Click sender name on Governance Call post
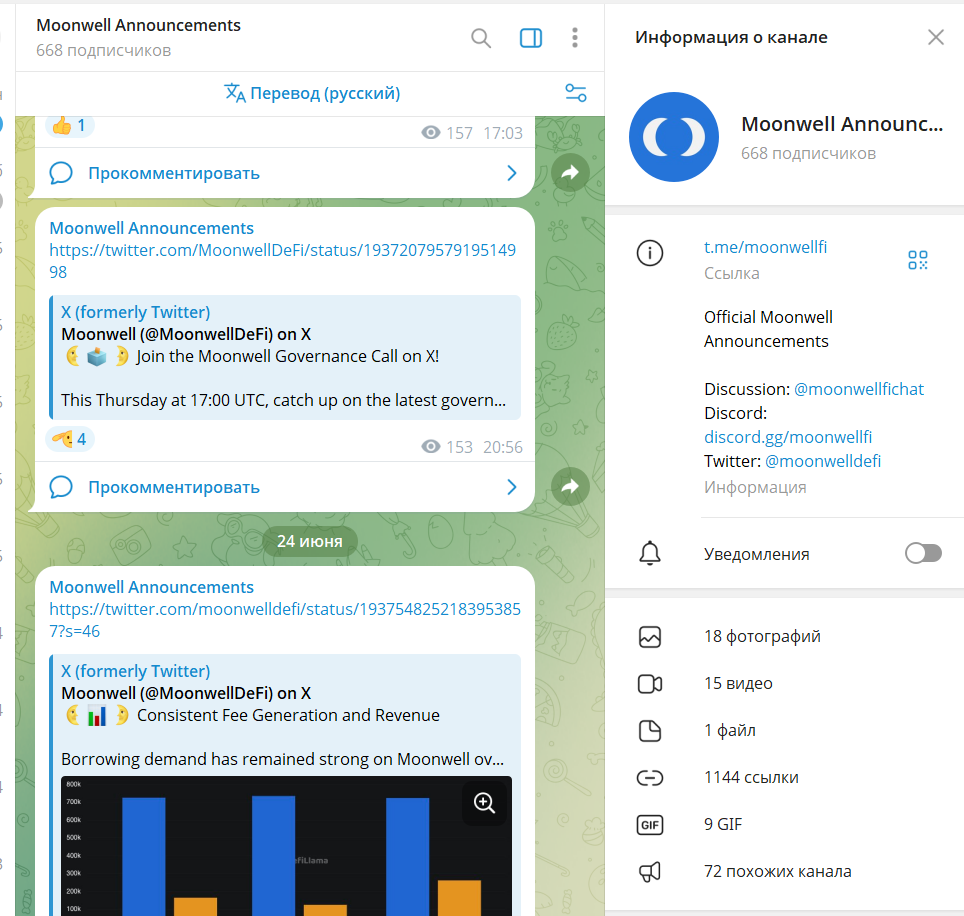The width and height of the screenshot is (964, 916). (x=151, y=228)
